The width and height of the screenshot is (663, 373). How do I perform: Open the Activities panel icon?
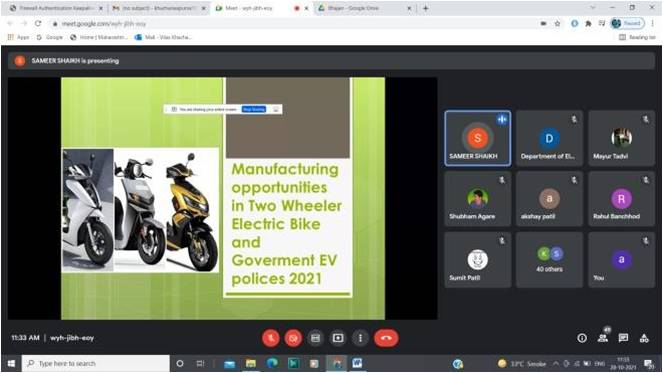click(x=644, y=338)
